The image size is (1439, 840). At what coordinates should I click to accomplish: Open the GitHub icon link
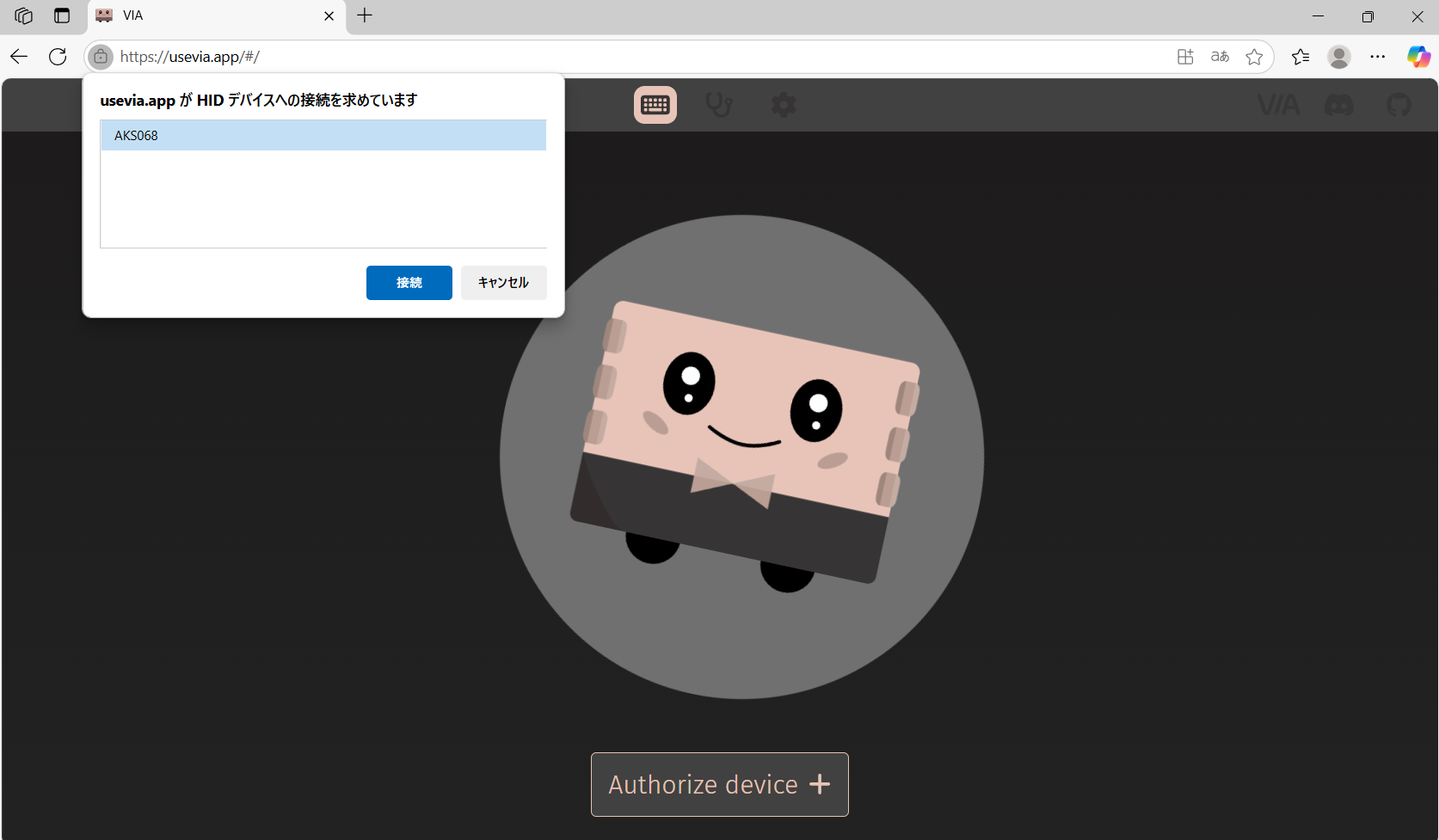pos(1399,105)
